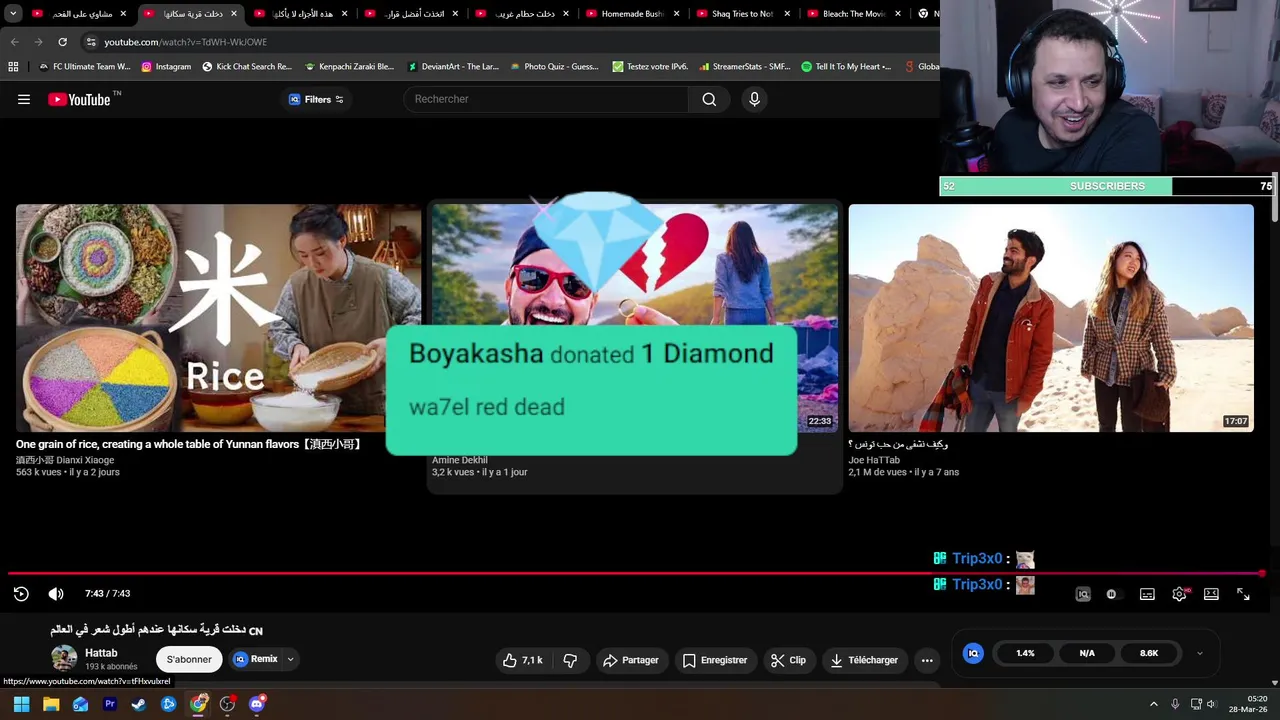View site information icon in address bar
The image size is (1280, 720).
(x=91, y=42)
